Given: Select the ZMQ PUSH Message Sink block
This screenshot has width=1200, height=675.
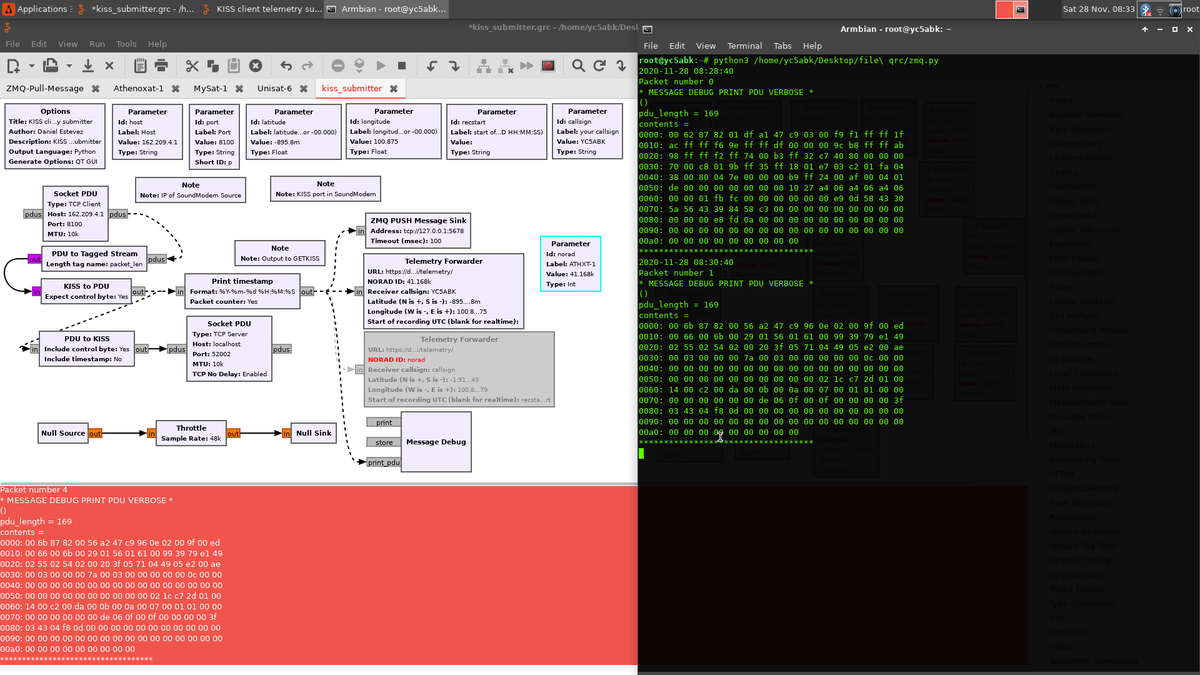Looking at the screenshot, I should (417, 231).
